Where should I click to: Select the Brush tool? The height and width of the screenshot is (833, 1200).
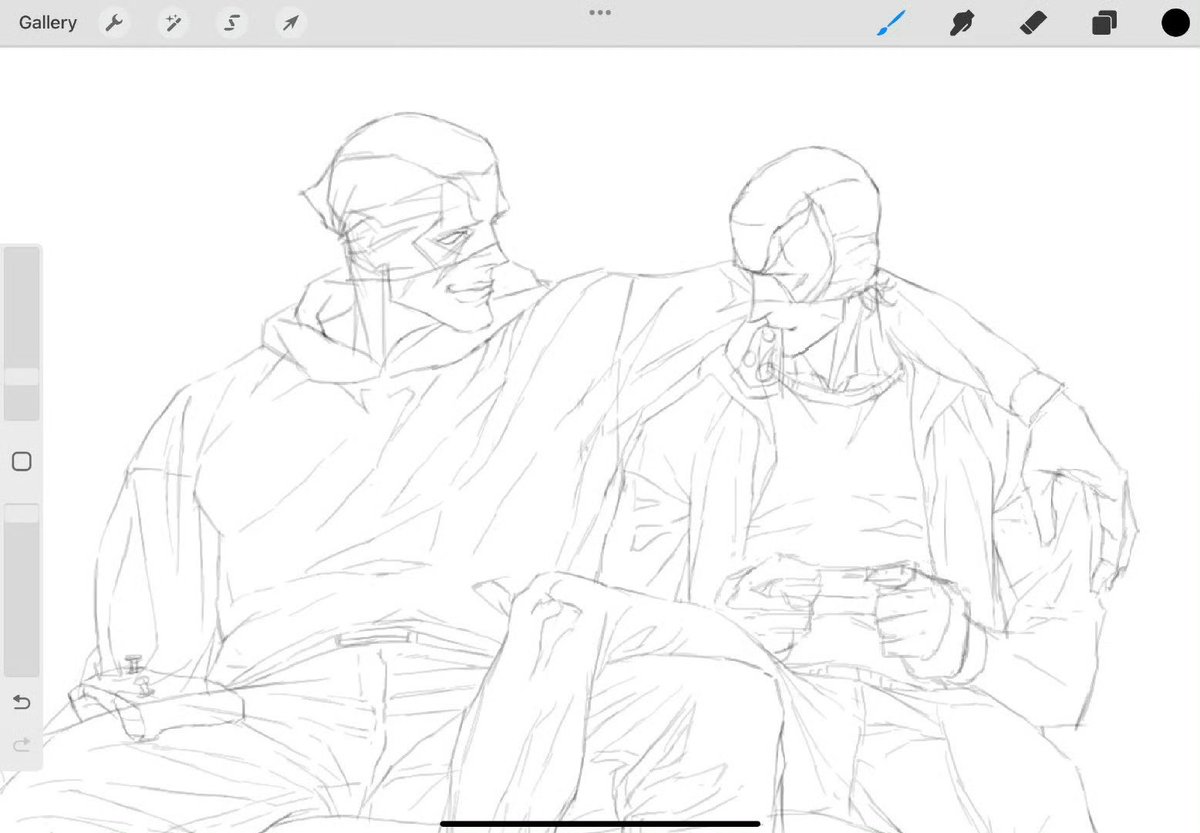[890, 23]
